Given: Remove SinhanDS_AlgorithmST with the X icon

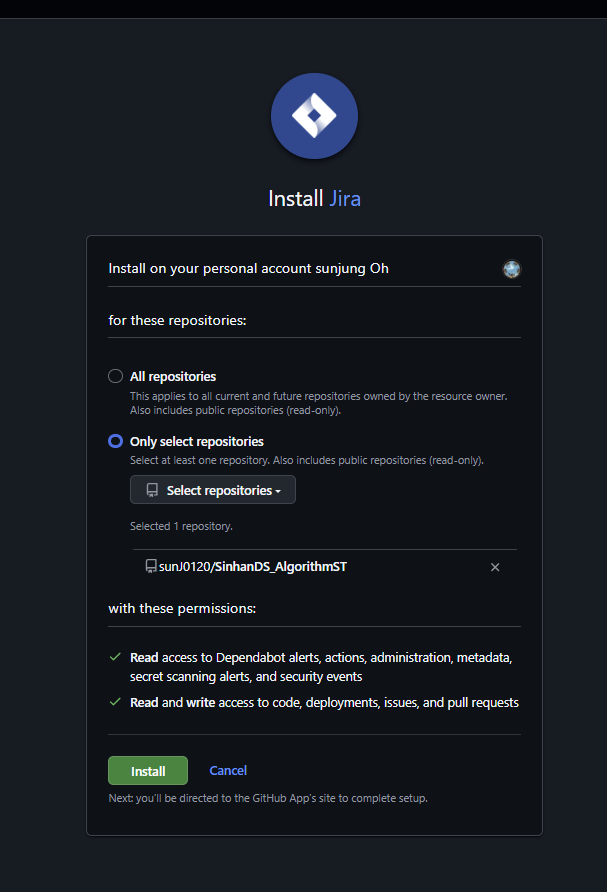Looking at the screenshot, I should point(495,567).
